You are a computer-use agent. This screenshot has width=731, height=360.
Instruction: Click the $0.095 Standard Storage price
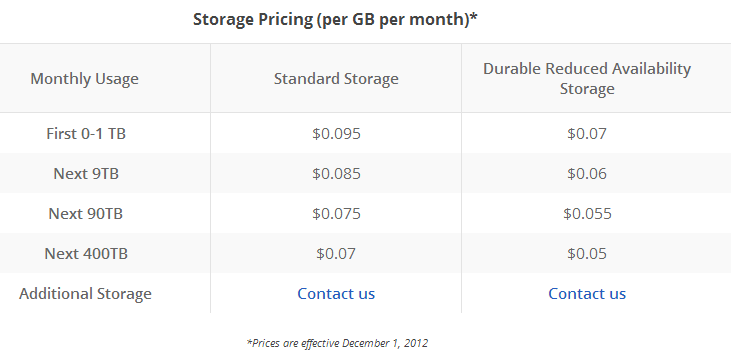336,134
